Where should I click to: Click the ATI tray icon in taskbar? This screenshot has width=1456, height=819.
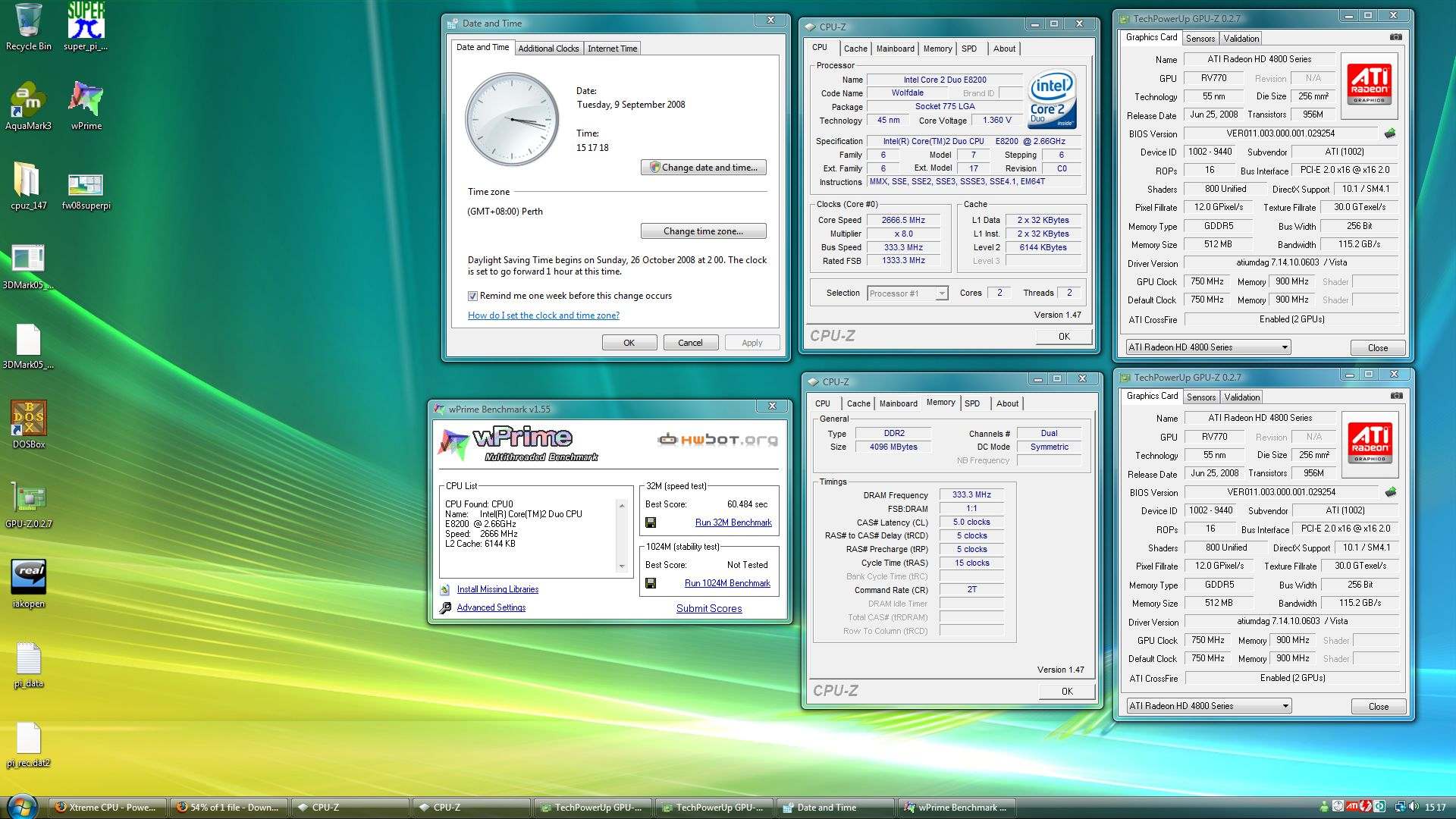click(1352, 807)
